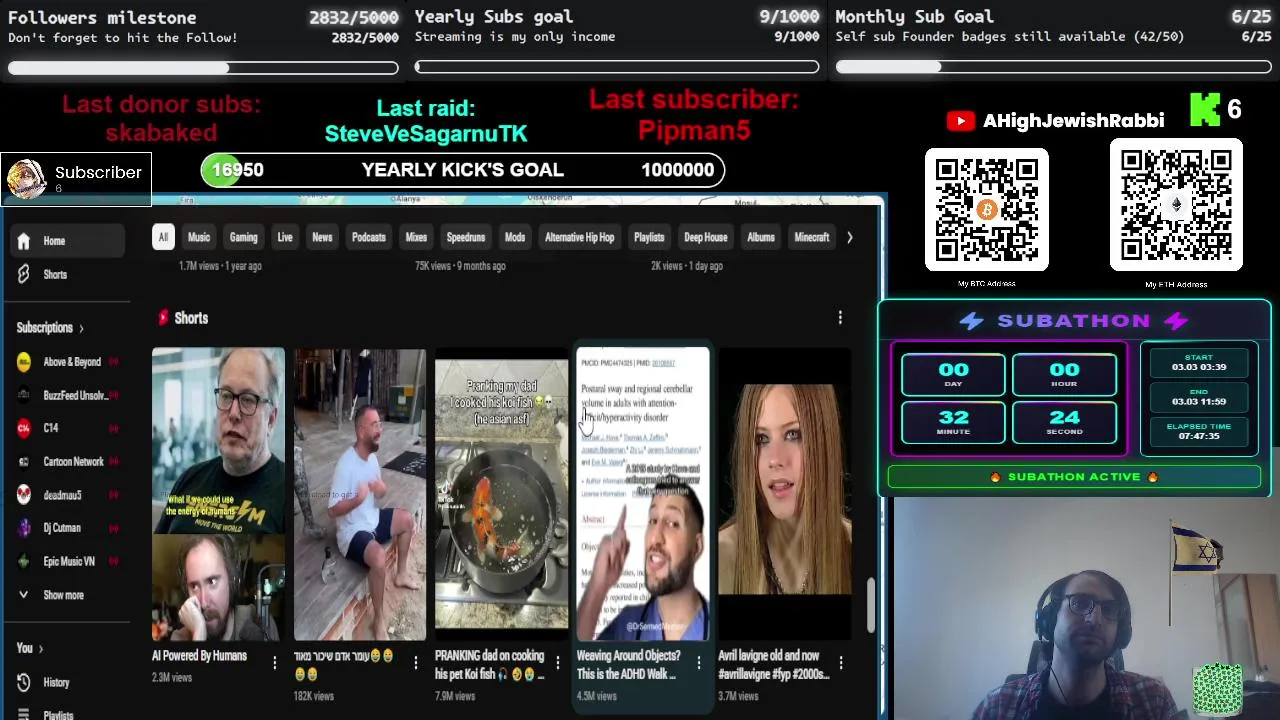Image resolution: width=1280 pixels, height=720 pixels.
Task: Click the YouTube page vertical scrollbar
Action: (870, 605)
